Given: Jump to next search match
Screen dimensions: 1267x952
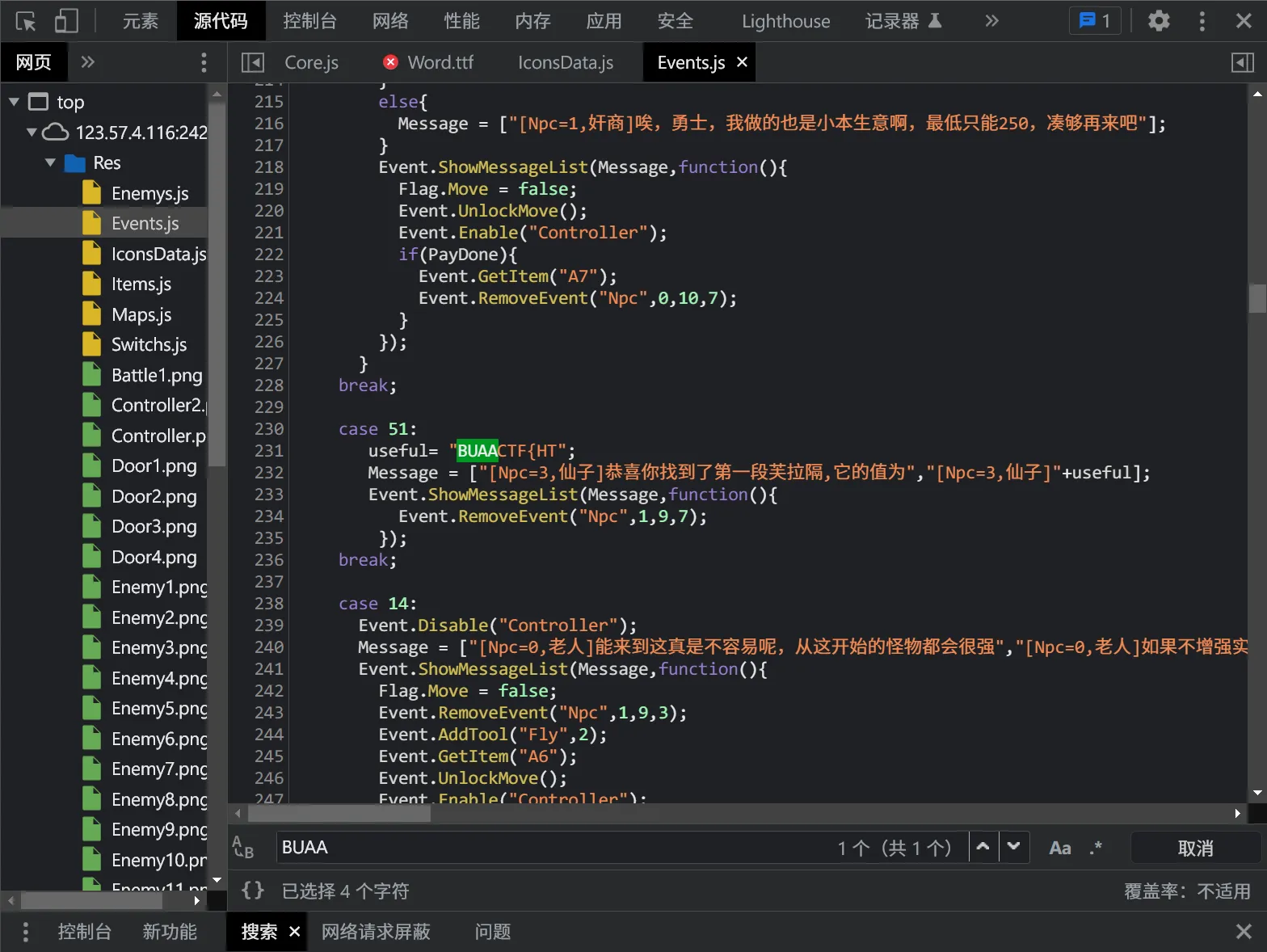Looking at the screenshot, I should [x=1014, y=847].
